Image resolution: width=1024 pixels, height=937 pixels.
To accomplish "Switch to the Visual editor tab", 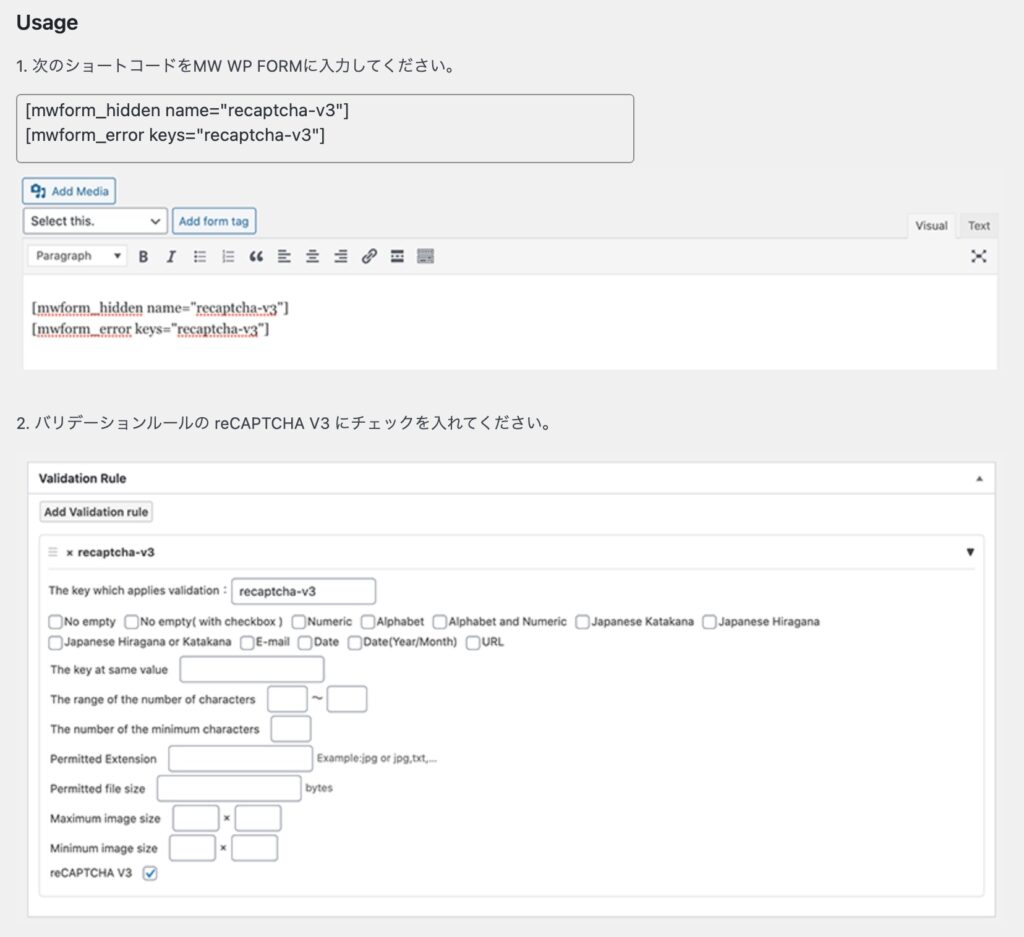I will 930,226.
